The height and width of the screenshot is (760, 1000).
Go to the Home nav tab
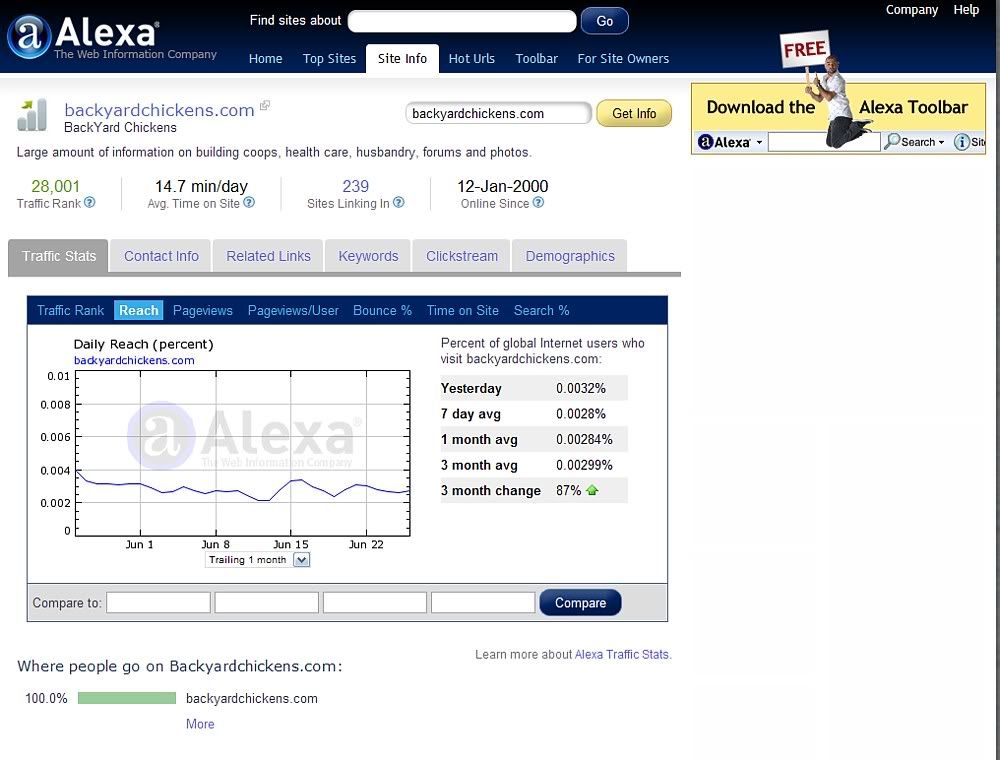click(x=265, y=59)
